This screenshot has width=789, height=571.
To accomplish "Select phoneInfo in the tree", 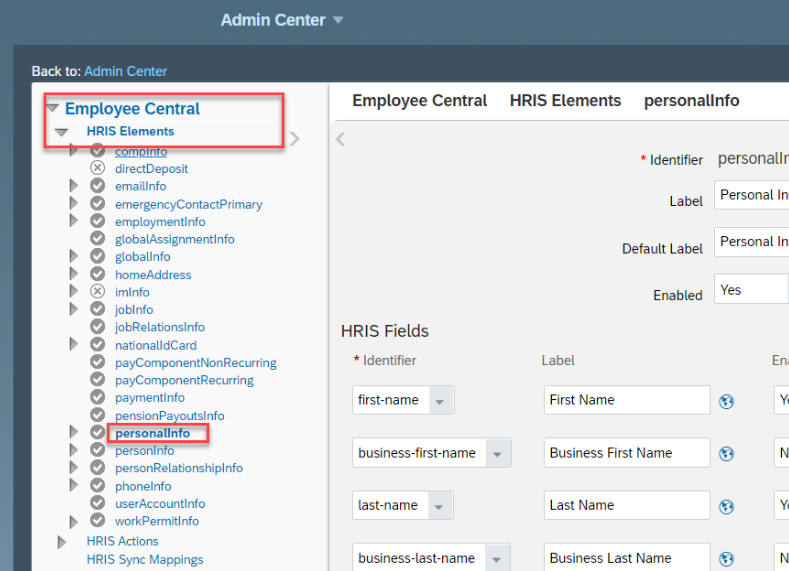I will tap(143, 486).
